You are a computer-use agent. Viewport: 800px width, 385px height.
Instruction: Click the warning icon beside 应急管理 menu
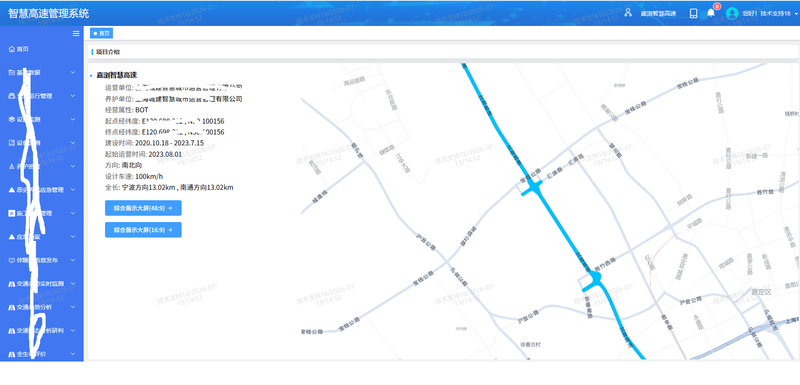pos(12,190)
